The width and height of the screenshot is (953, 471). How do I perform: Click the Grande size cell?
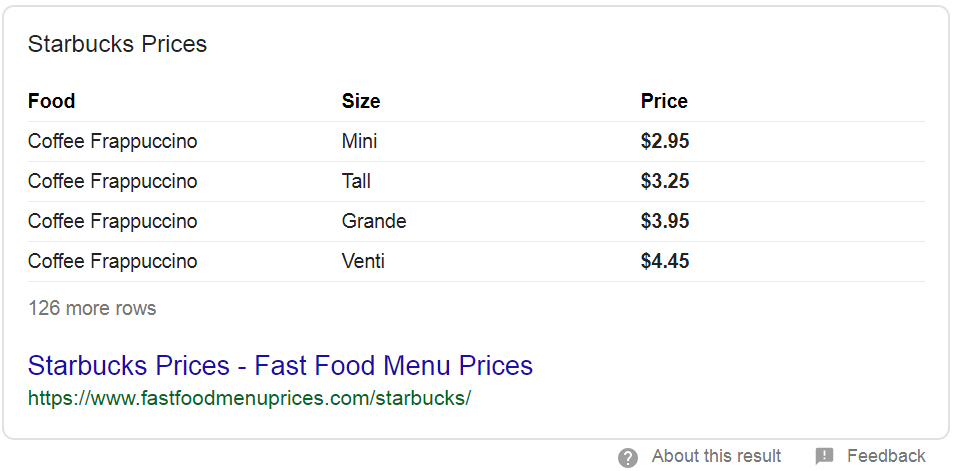point(374,221)
